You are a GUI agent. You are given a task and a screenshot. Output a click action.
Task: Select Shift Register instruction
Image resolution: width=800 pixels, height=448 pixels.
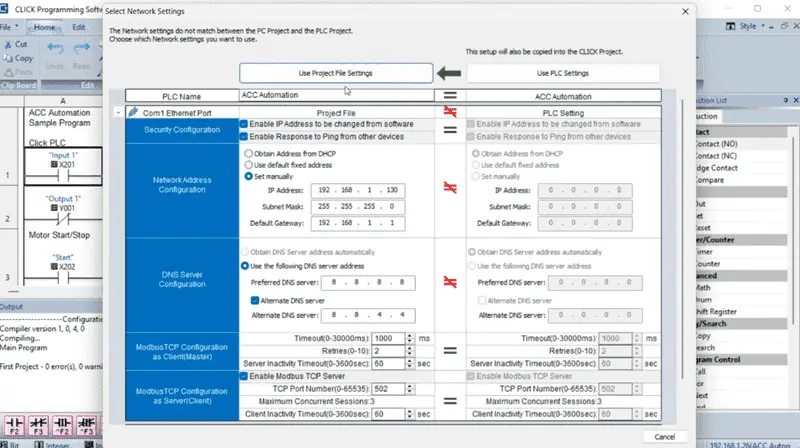pos(716,312)
